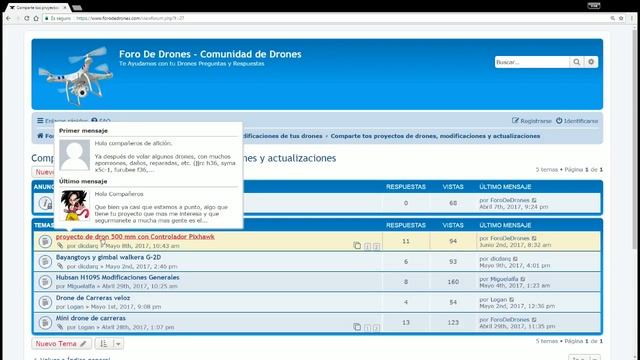The image size is (640, 360).
Task: Select the 'Comparte tus proyectos' browser tab
Action: click(x=38, y=8)
